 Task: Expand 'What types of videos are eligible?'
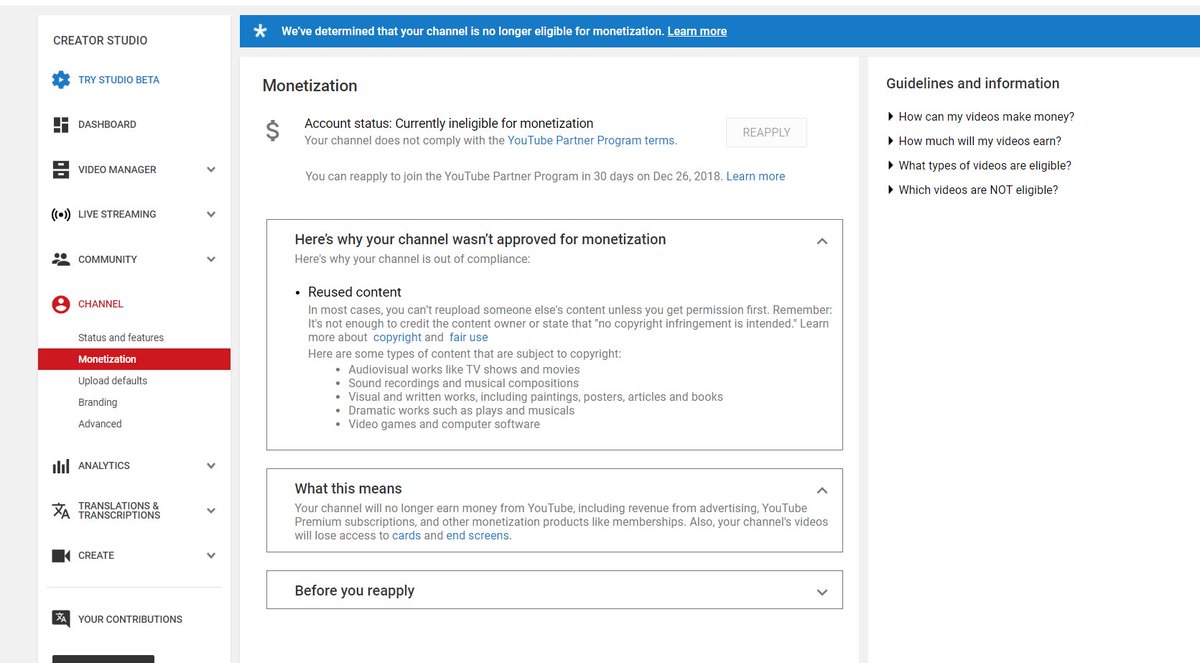[979, 165]
